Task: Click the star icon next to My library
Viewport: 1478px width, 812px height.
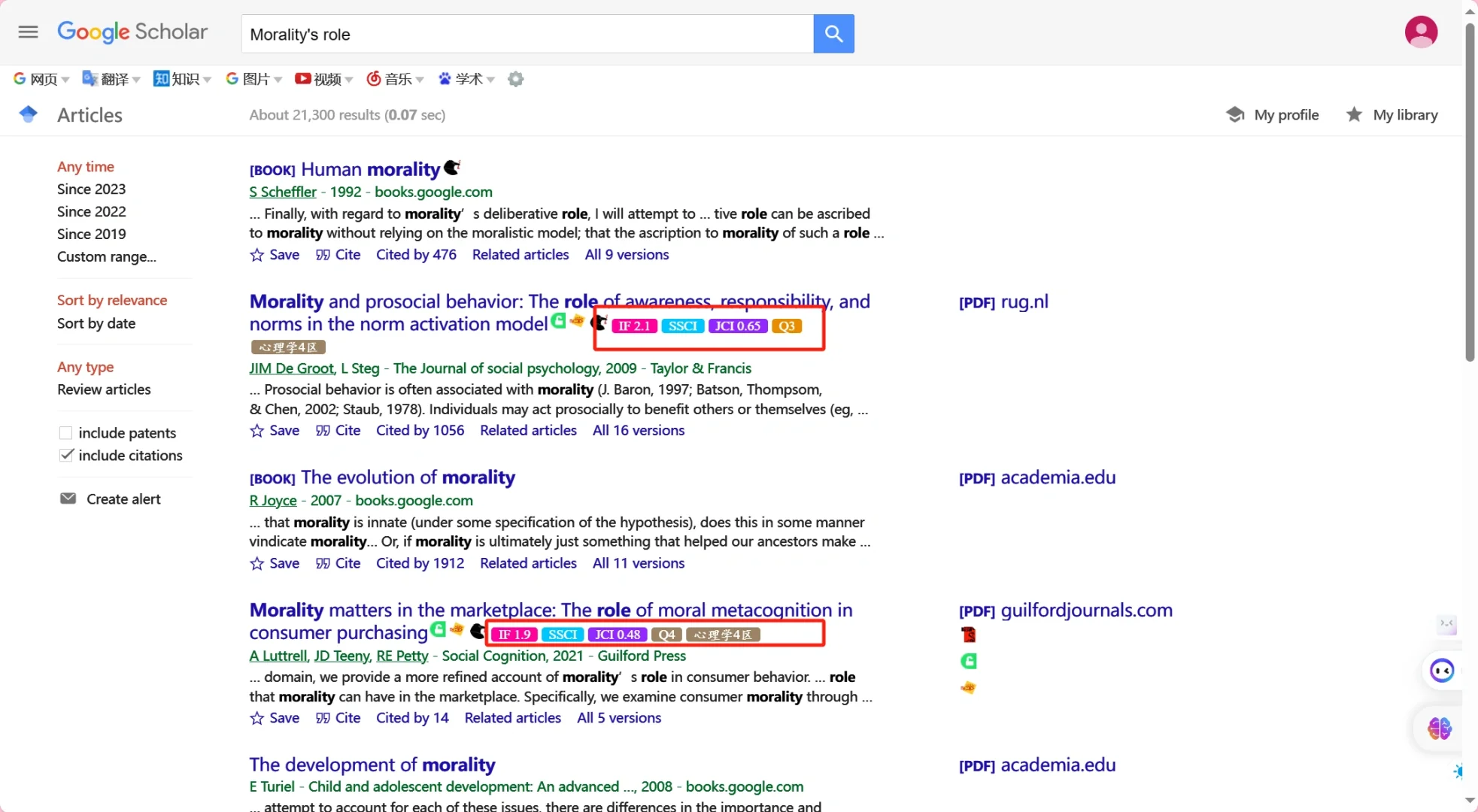Action: point(1354,114)
